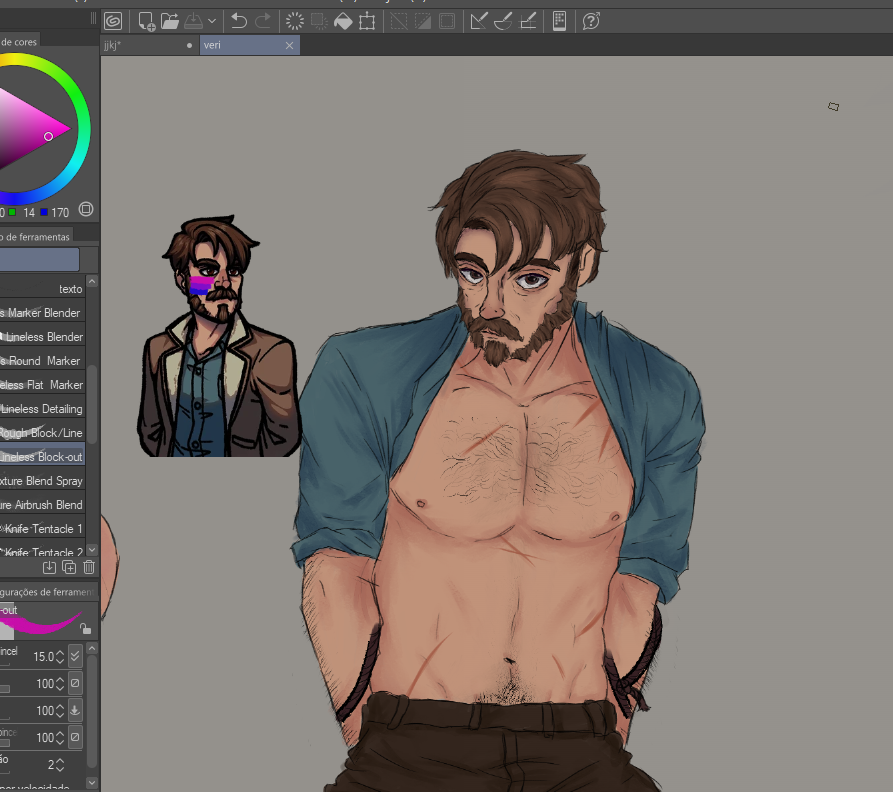Delete the selected sub tool
This screenshot has width=893, height=792.
(x=89, y=567)
